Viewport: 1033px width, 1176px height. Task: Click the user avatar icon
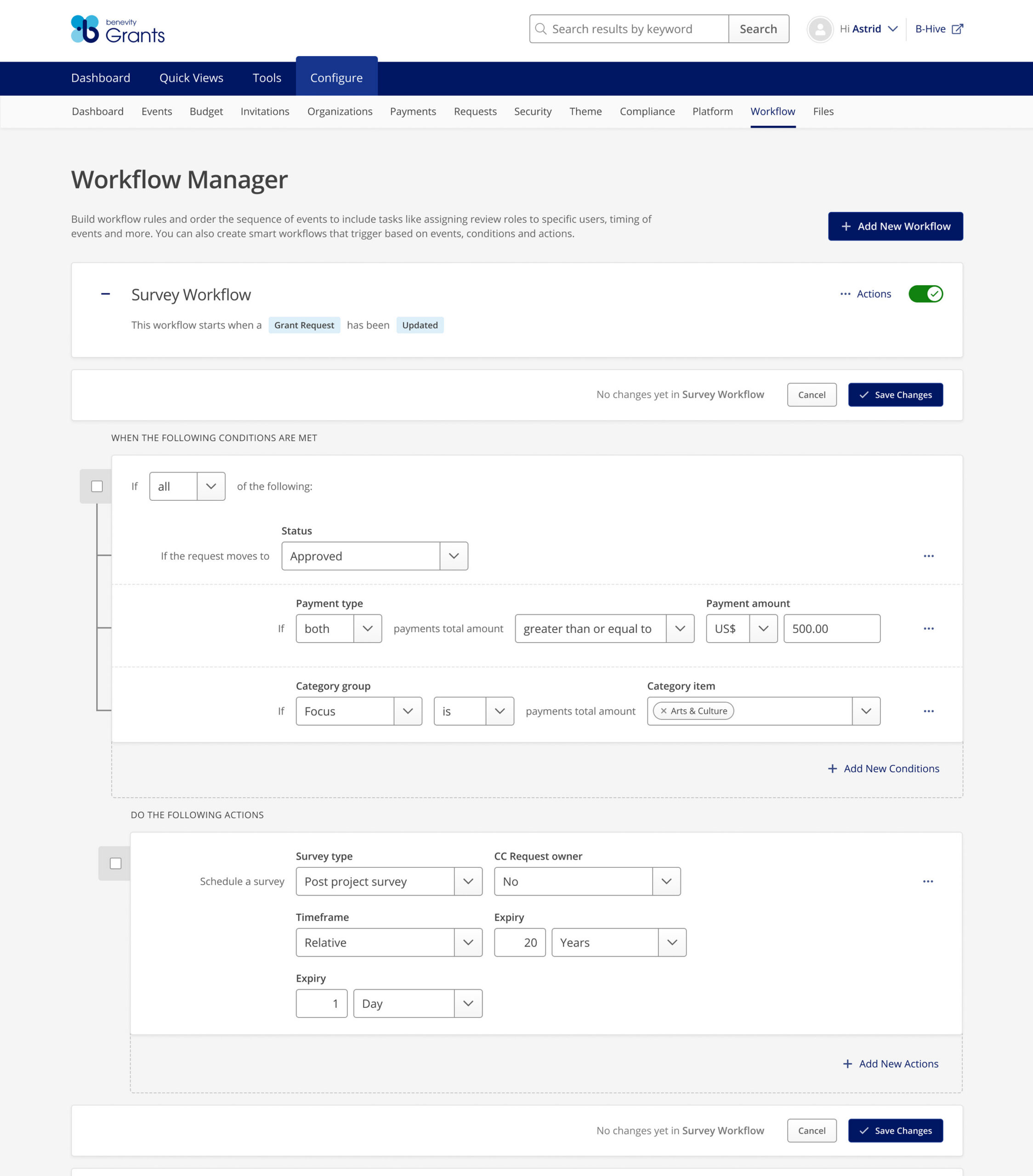[x=819, y=29]
